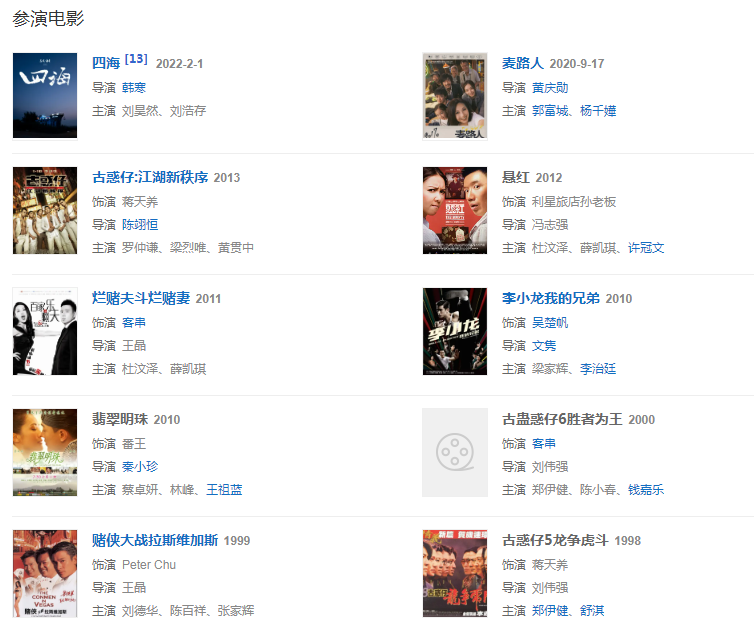Viewport: 754px width, 631px height.
Task: Click the 麦路人 movie poster image
Action: click(x=455, y=96)
